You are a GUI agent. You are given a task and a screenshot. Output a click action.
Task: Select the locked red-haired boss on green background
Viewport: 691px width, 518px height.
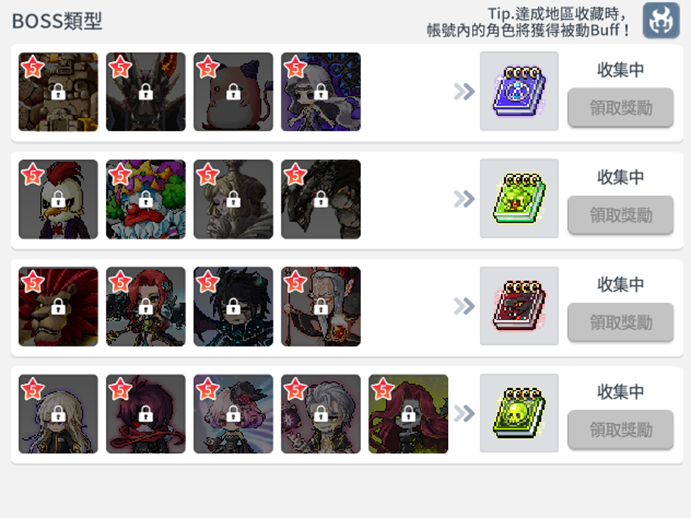coord(408,414)
